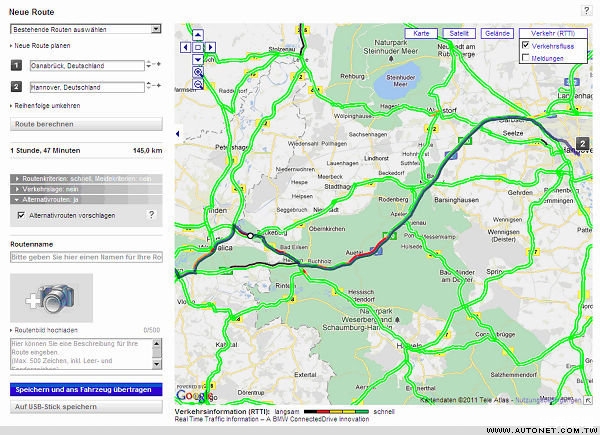Click the Route berechnen button
Screen dimensions: 600x435
pos(86,124)
